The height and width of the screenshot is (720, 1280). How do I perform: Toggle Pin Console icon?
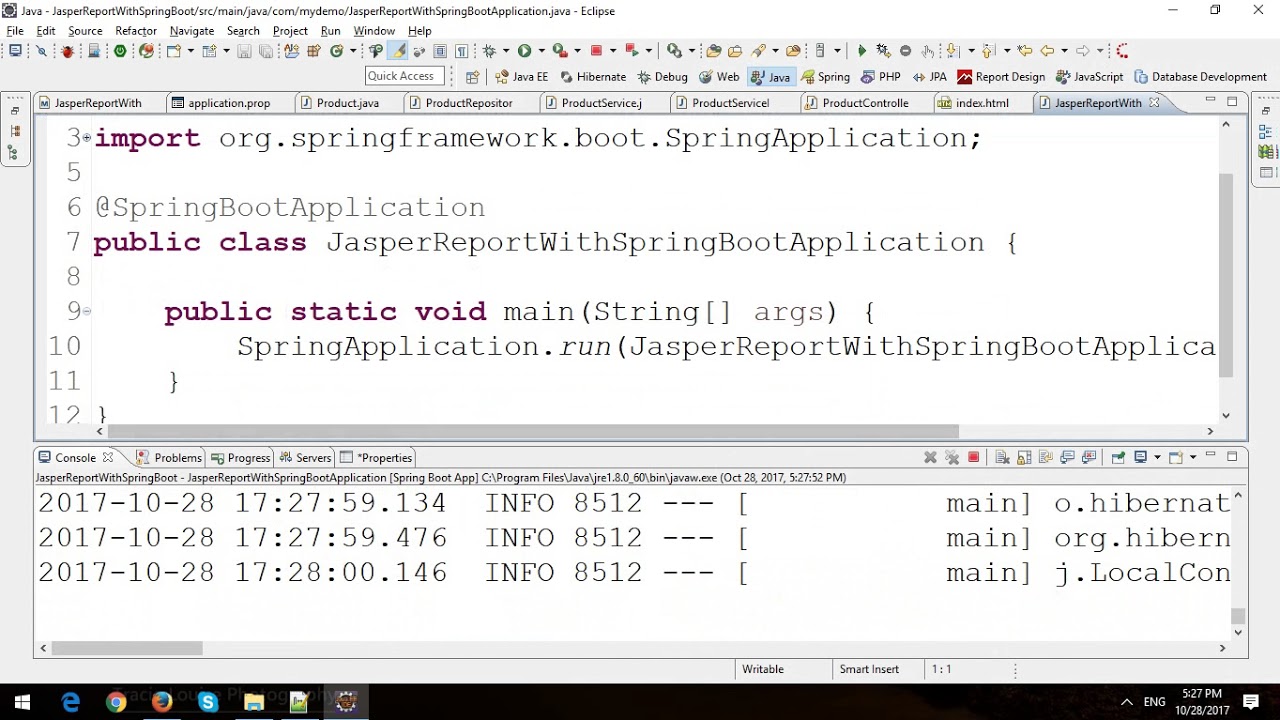(x=1118, y=457)
